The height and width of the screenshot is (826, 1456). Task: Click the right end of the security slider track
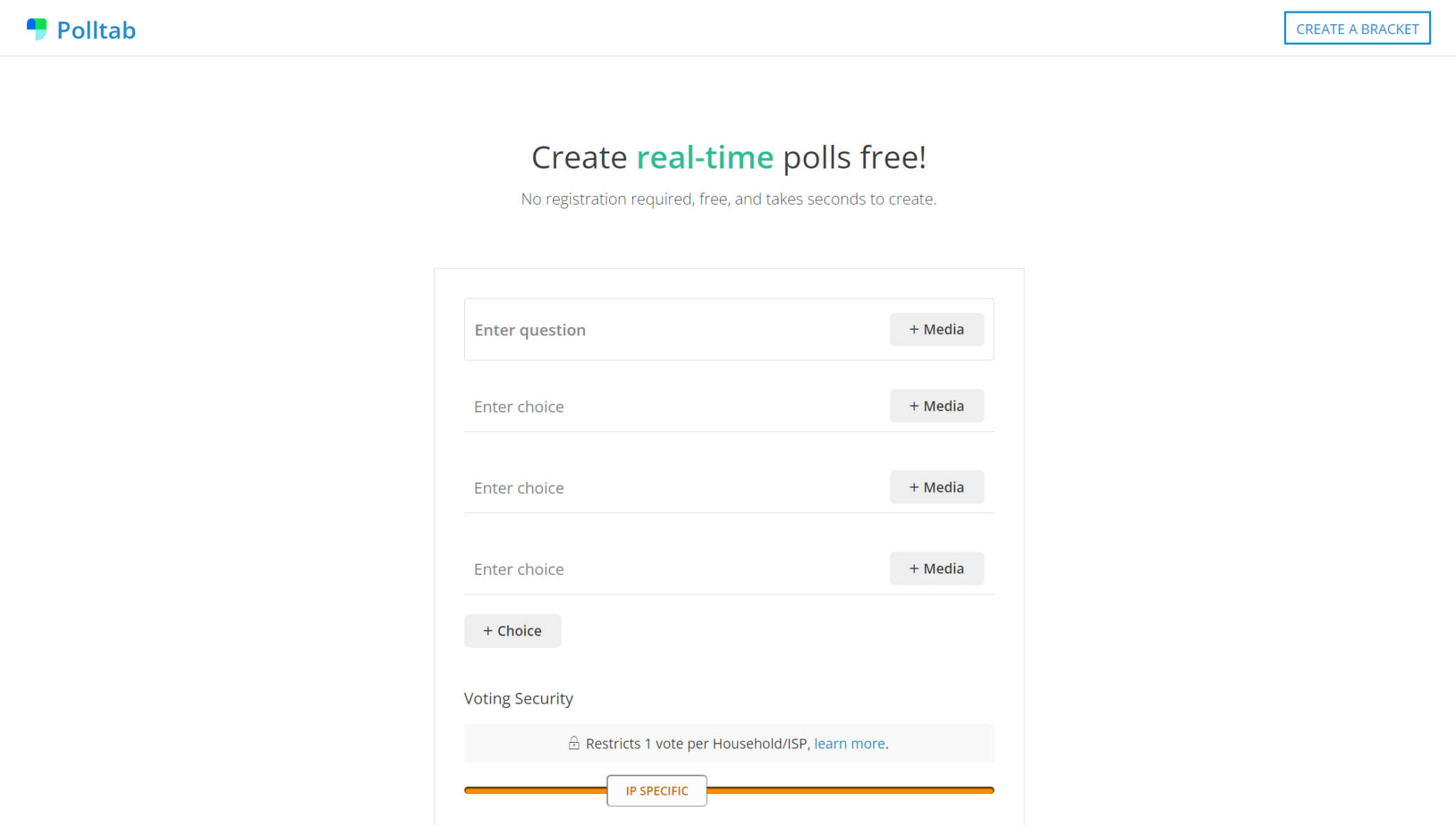coord(988,789)
